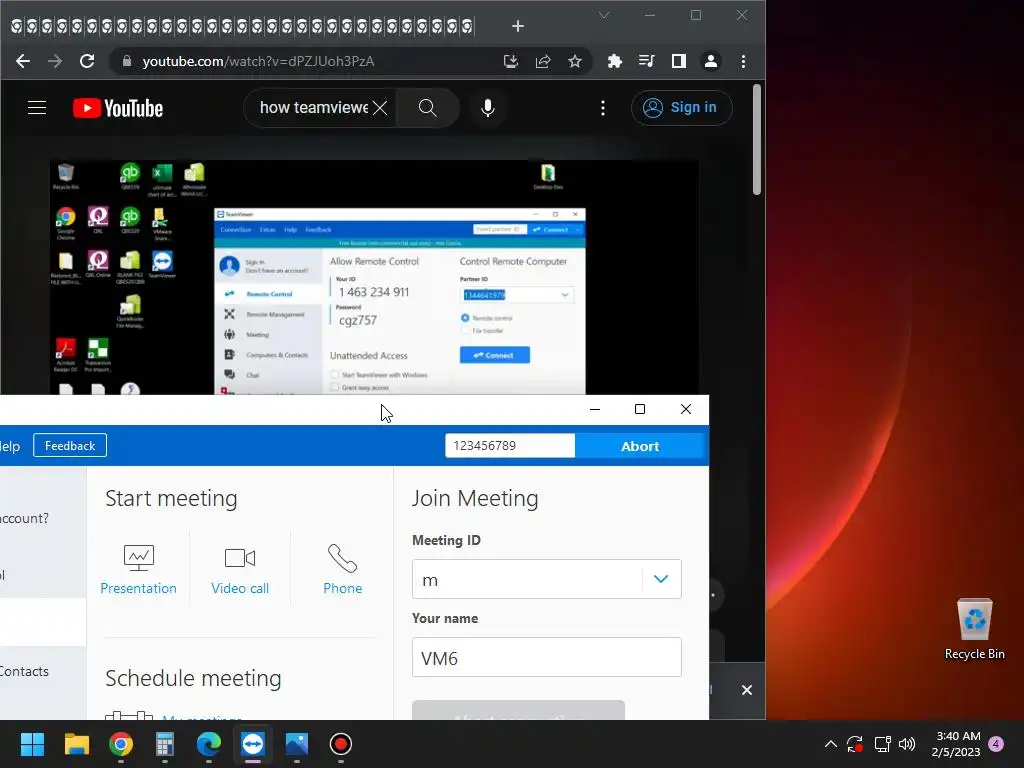Bookmark this page with star icon
The height and width of the screenshot is (768, 1024).
[x=575, y=61]
